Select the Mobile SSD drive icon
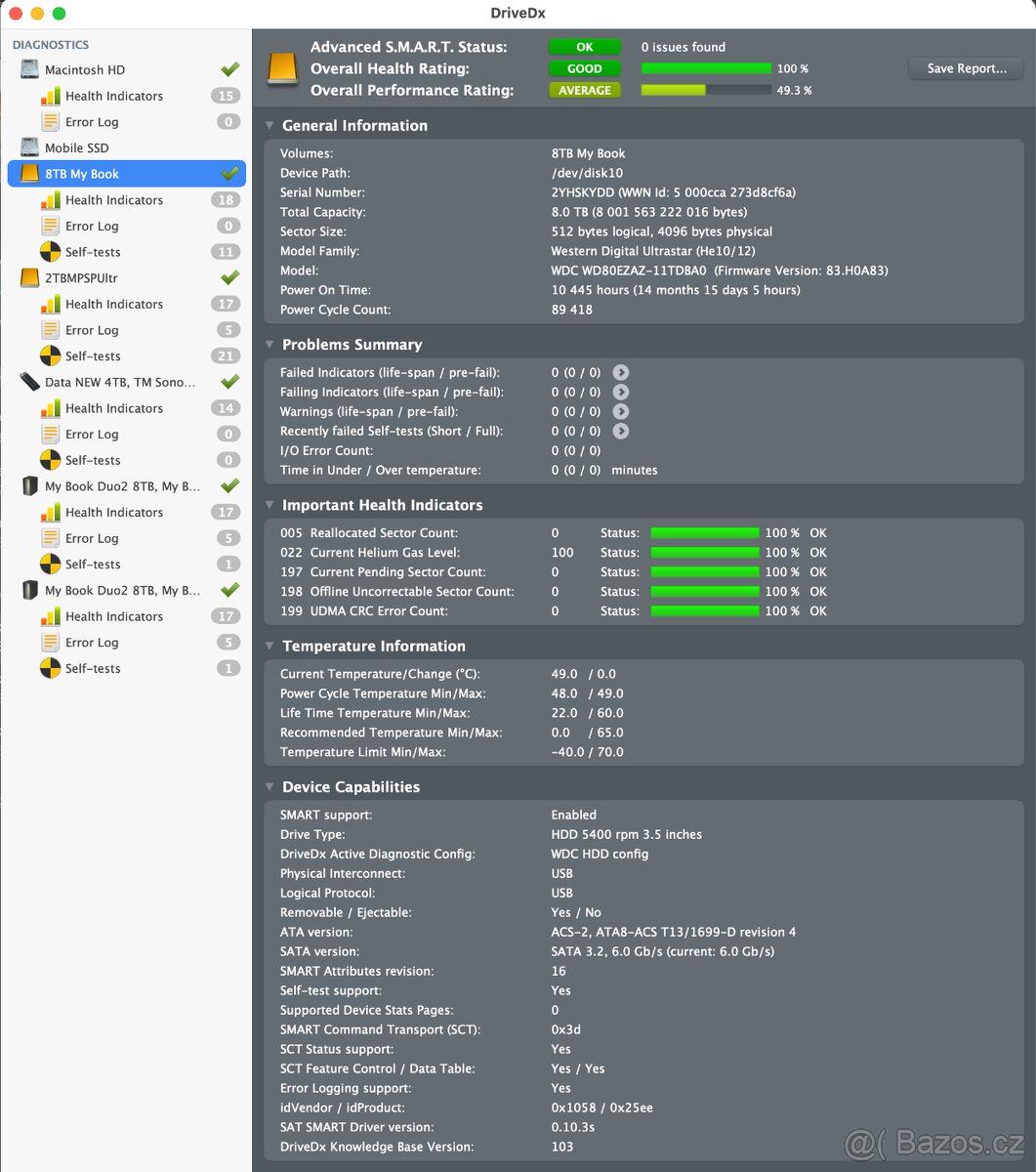The width and height of the screenshot is (1036, 1172). (x=30, y=147)
